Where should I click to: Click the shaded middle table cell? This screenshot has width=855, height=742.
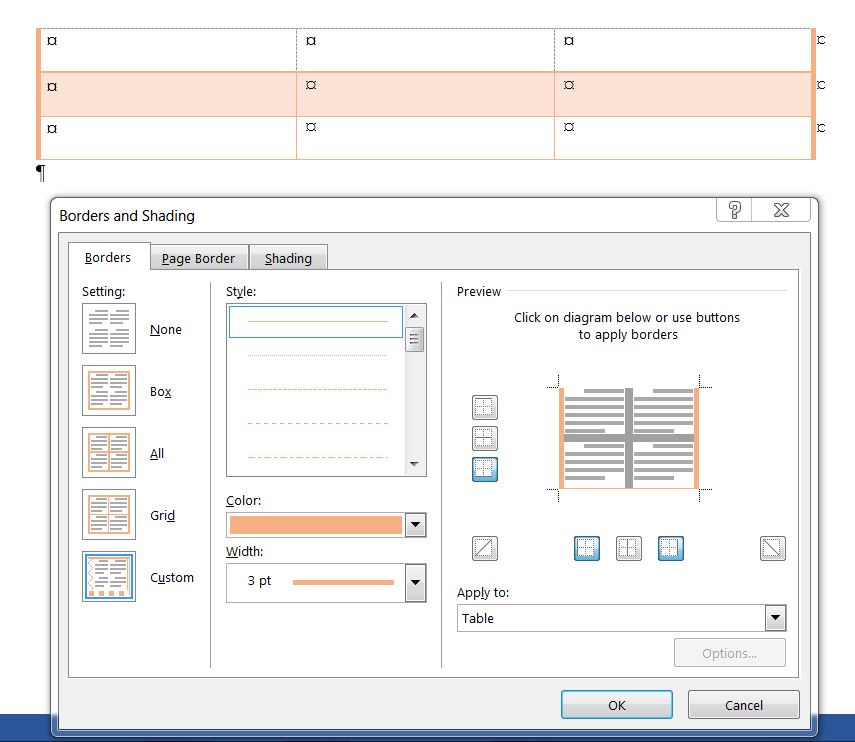pos(425,94)
